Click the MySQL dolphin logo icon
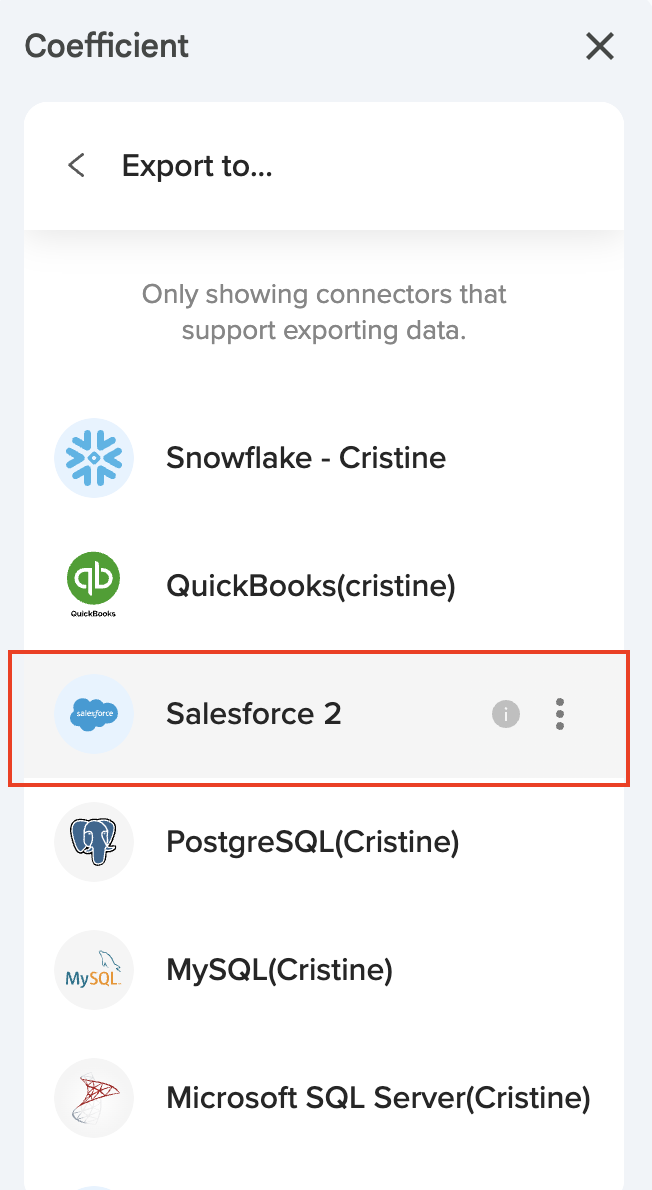The width and height of the screenshot is (652, 1190). (x=93, y=970)
